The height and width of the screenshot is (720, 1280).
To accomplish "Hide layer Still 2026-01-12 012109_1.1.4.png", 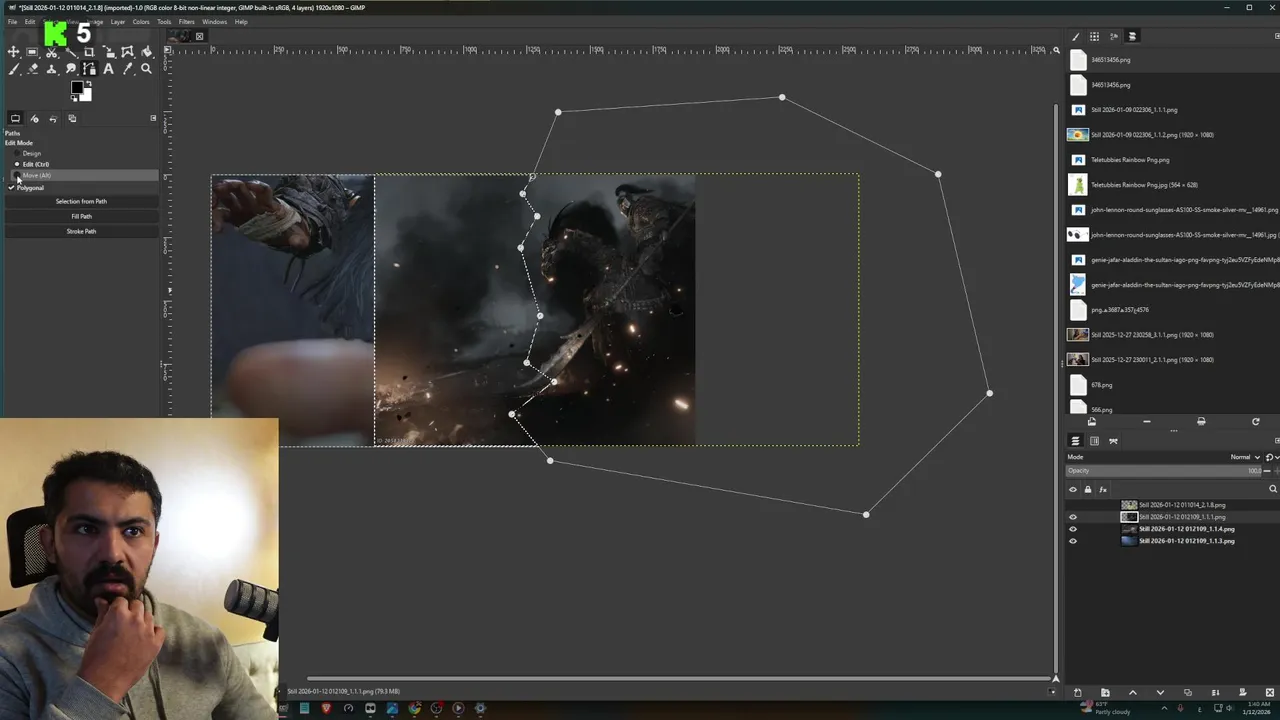I will coord(1073,529).
